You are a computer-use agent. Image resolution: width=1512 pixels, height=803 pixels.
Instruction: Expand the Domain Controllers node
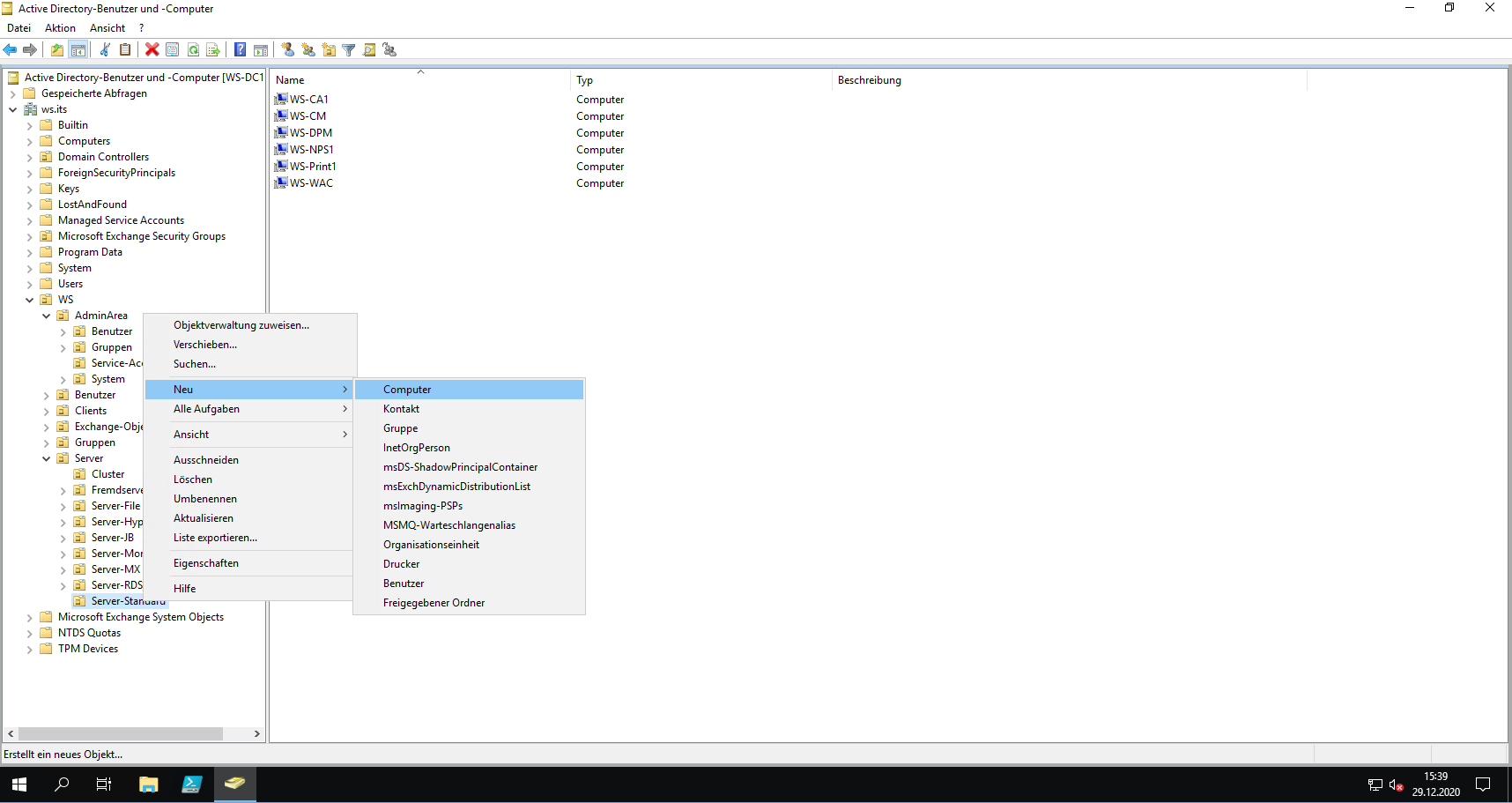tap(29, 158)
